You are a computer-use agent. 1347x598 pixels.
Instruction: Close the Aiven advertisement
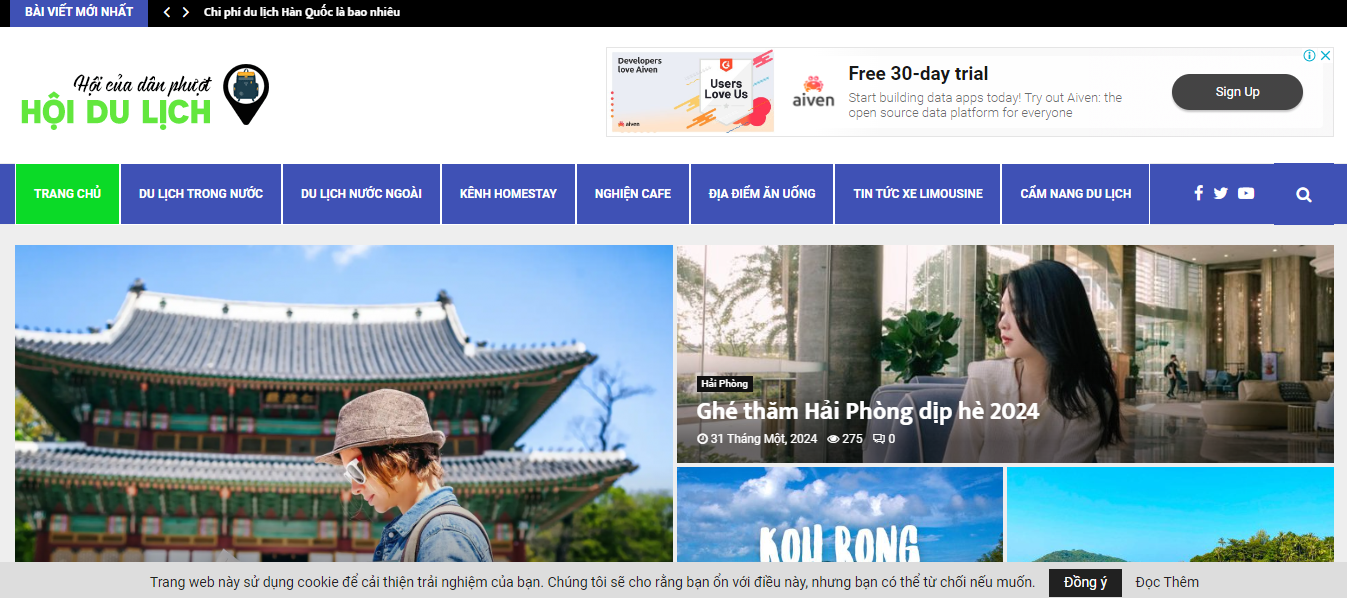(1326, 56)
